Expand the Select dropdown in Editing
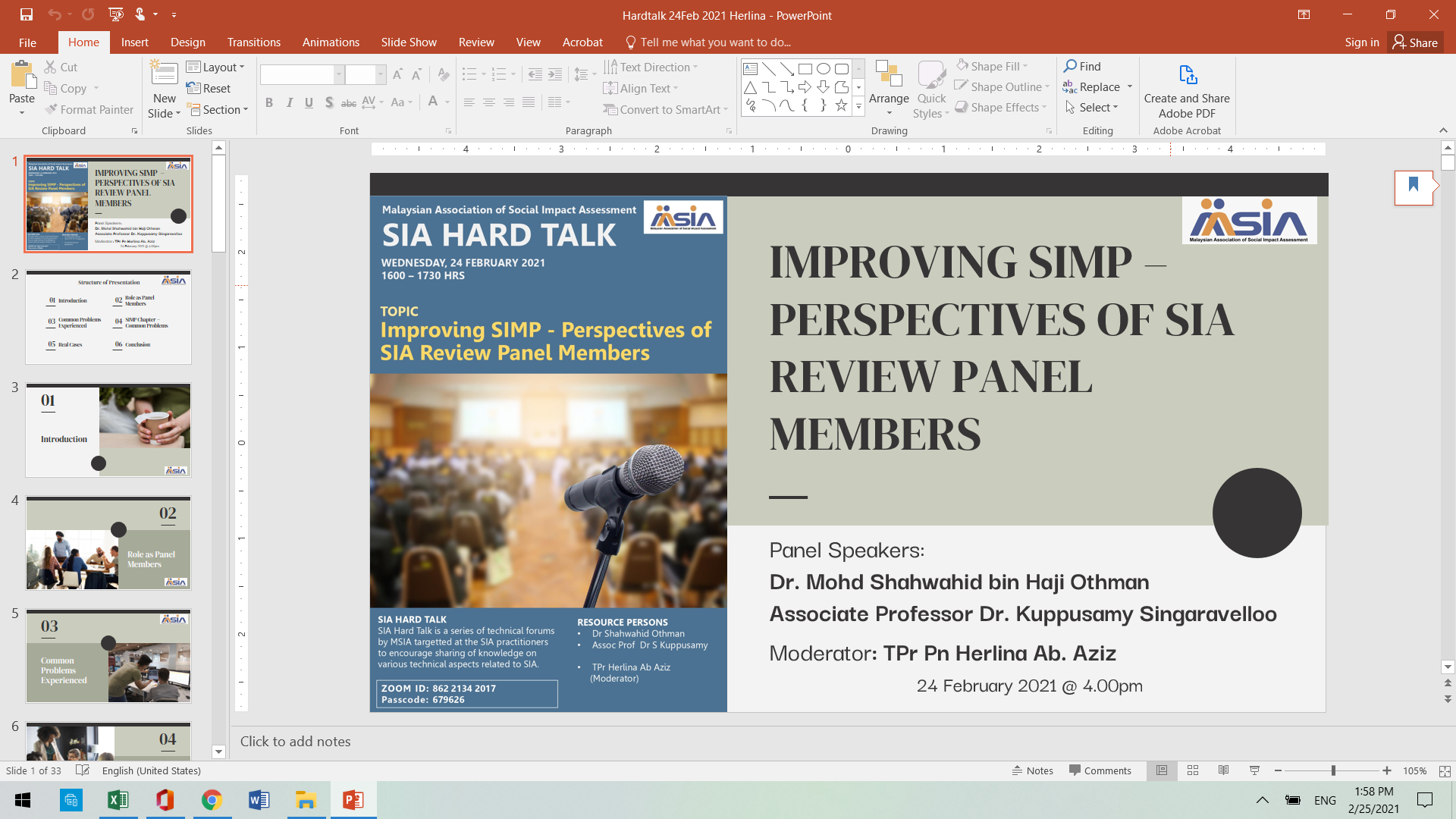Viewport: 1456px width, 819px height. [1093, 108]
